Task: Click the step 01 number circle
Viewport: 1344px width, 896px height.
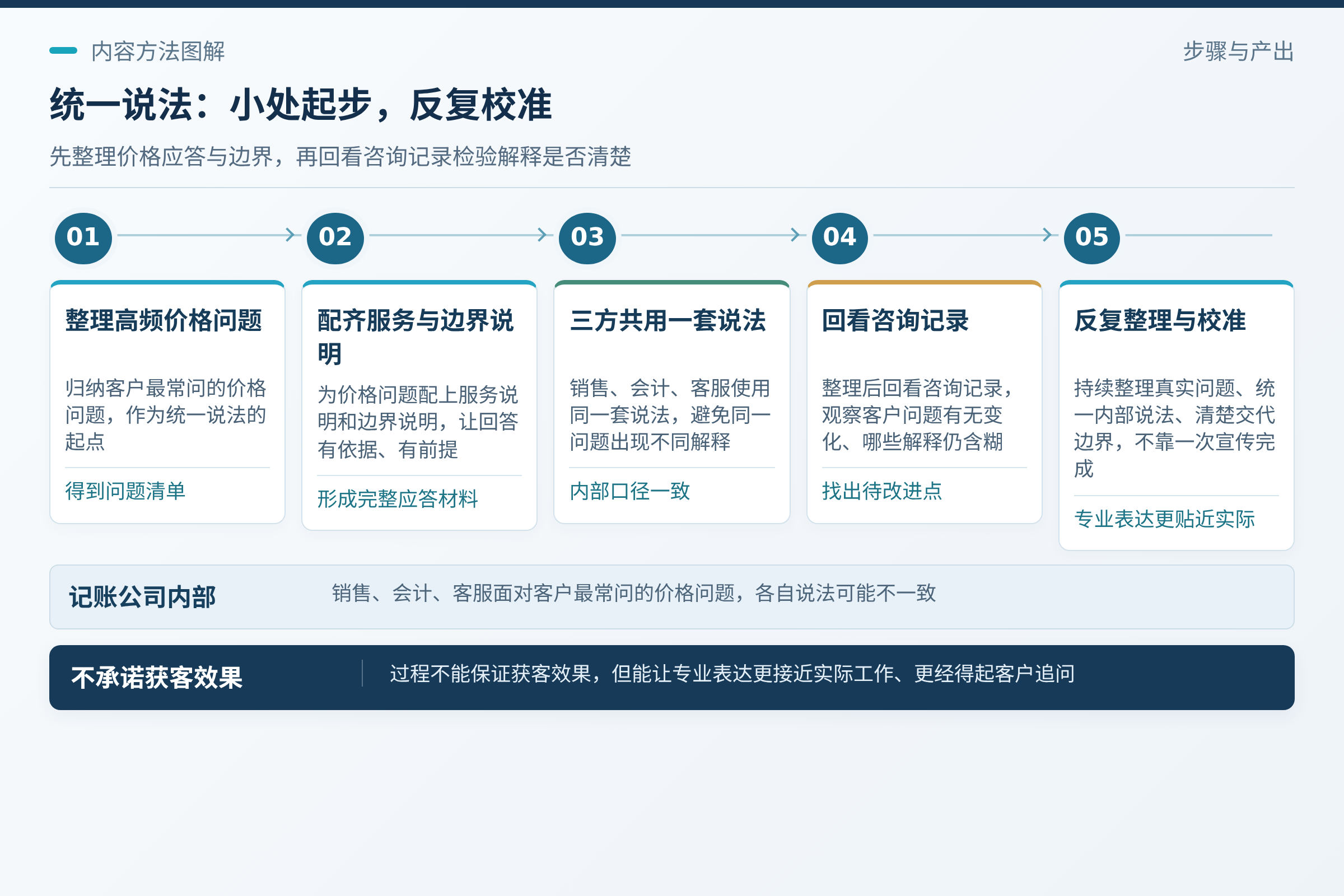Action: (x=83, y=239)
